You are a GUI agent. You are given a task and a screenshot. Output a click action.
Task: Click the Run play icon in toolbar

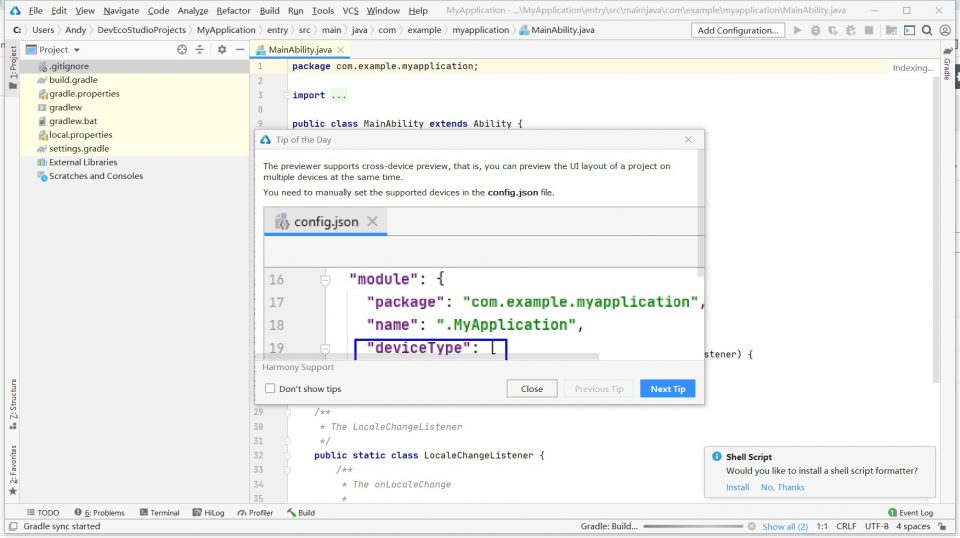pos(797,30)
